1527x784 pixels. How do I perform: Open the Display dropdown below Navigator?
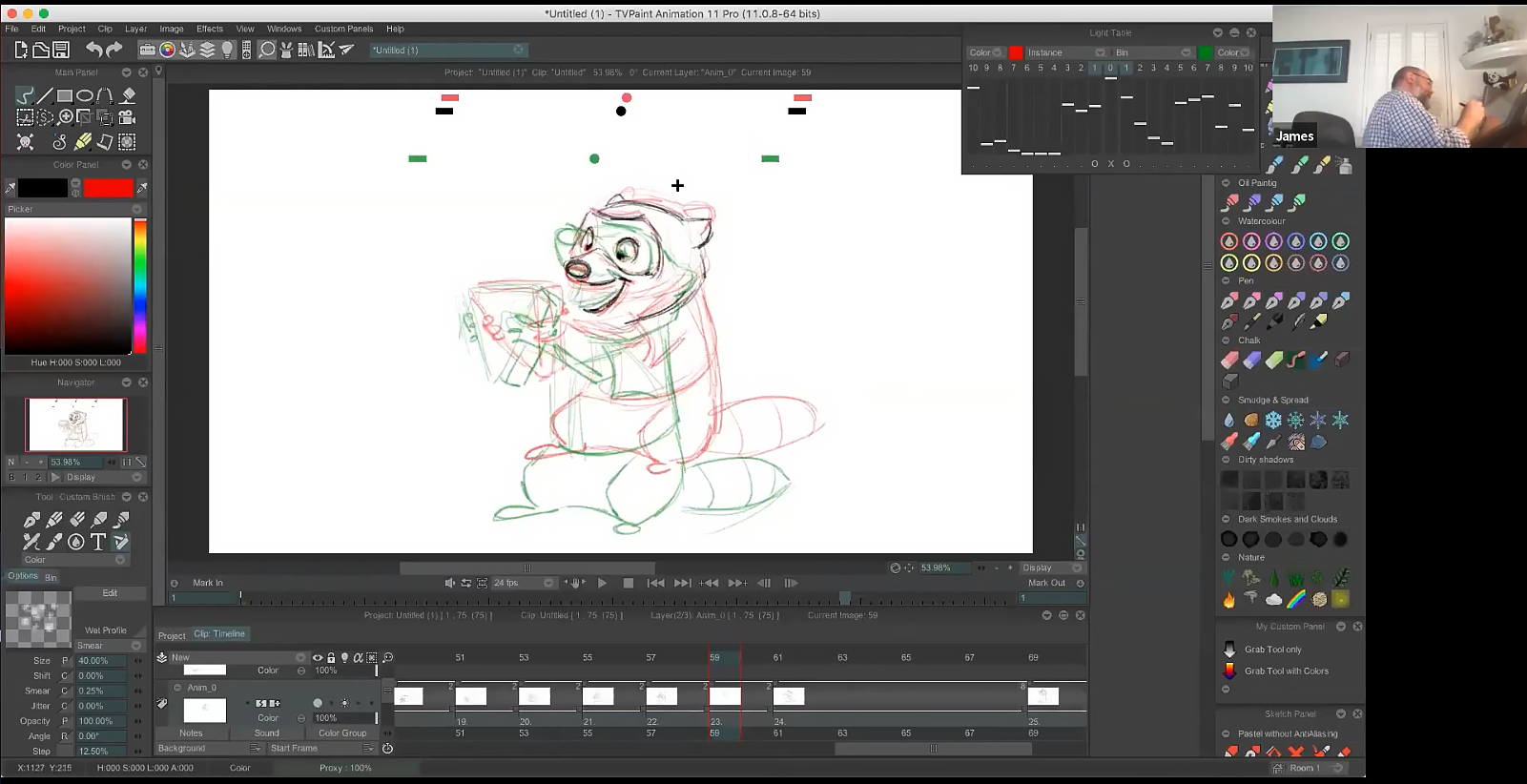click(103, 477)
